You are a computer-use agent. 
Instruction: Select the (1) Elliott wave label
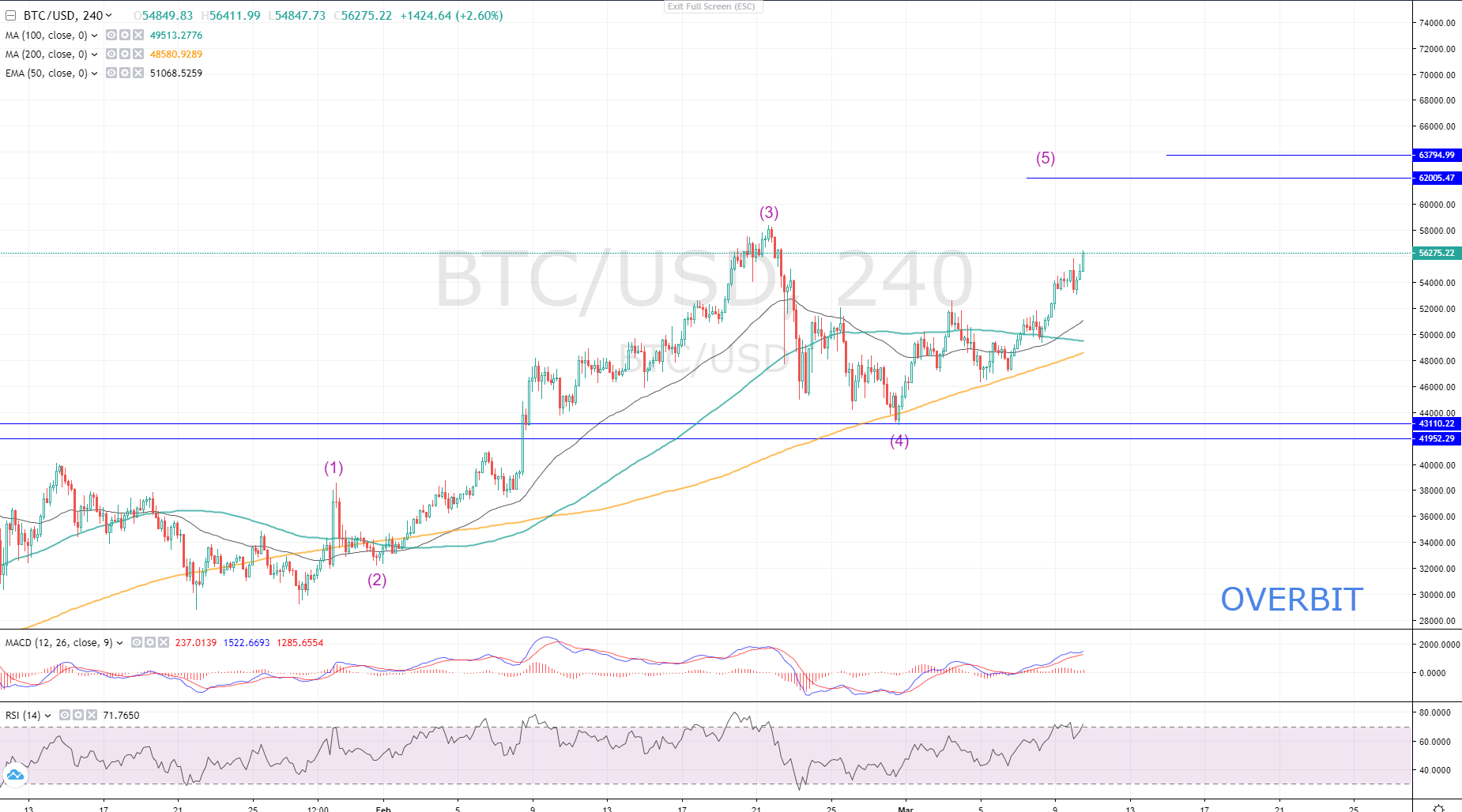(333, 468)
